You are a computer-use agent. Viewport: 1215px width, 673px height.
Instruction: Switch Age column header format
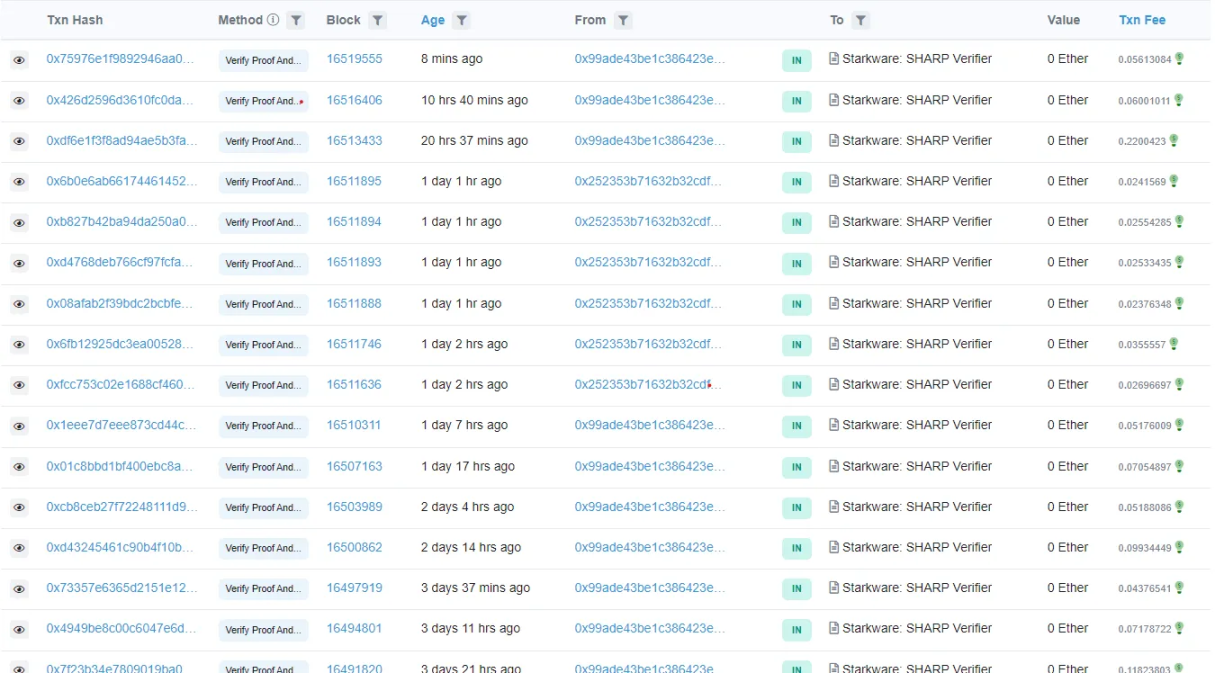click(433, 20)
